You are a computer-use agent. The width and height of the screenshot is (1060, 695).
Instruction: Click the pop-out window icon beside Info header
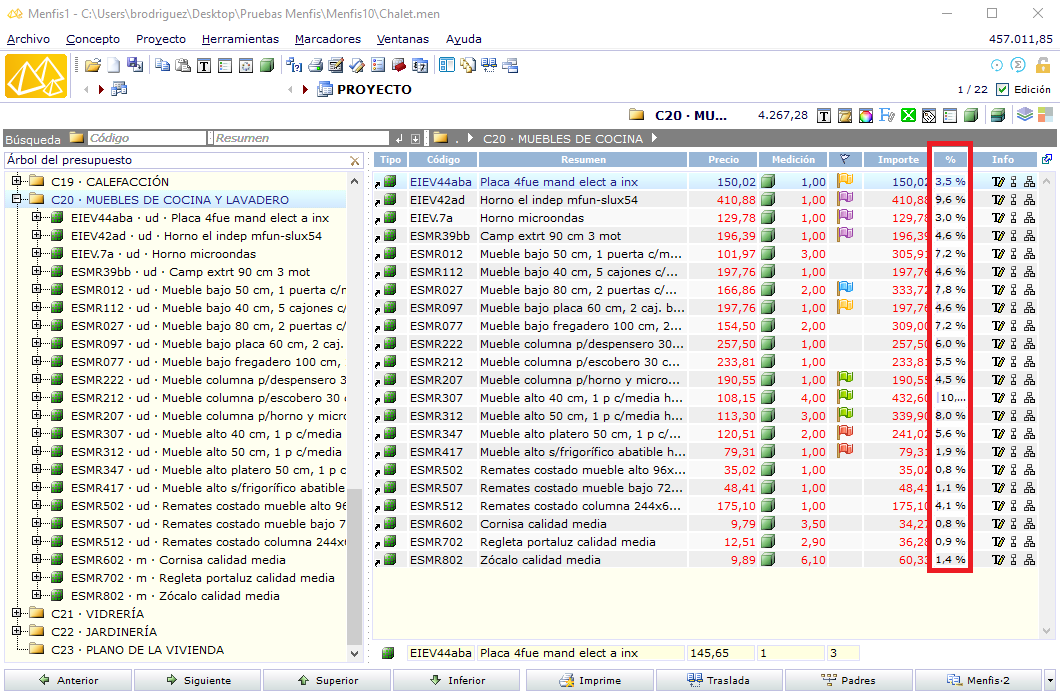click(1047, 159)
